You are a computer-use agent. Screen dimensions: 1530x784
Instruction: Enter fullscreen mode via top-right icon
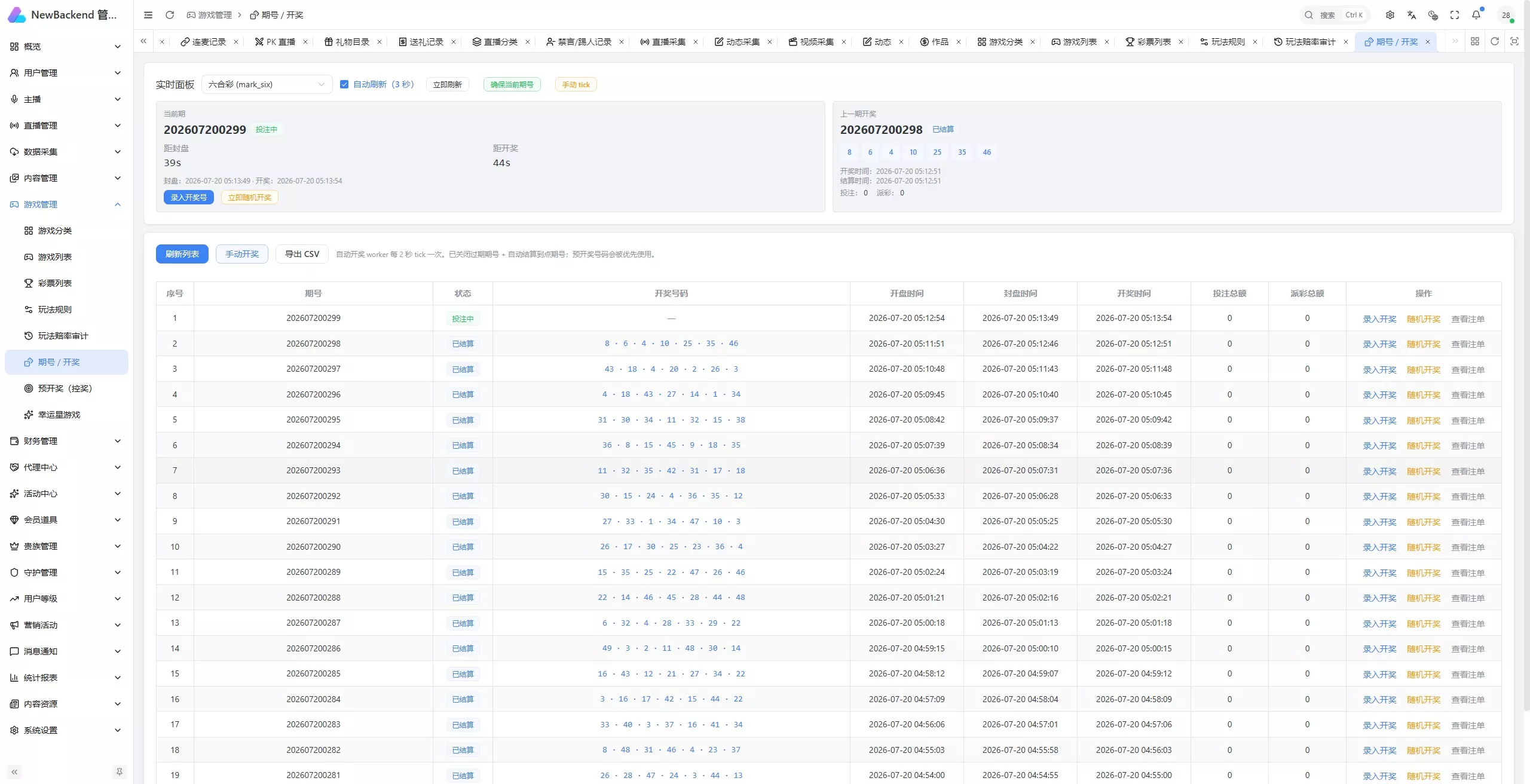[x=1455, y=15]
